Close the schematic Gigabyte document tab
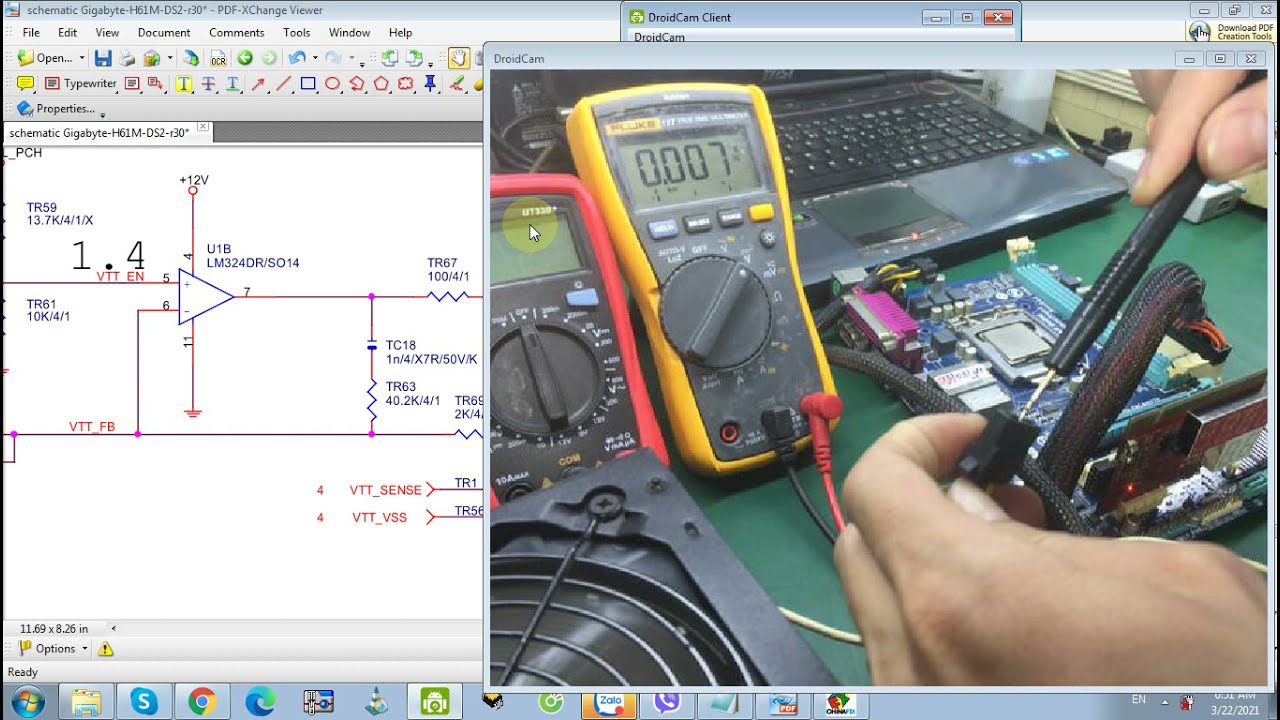 click(x=203, y=128)
